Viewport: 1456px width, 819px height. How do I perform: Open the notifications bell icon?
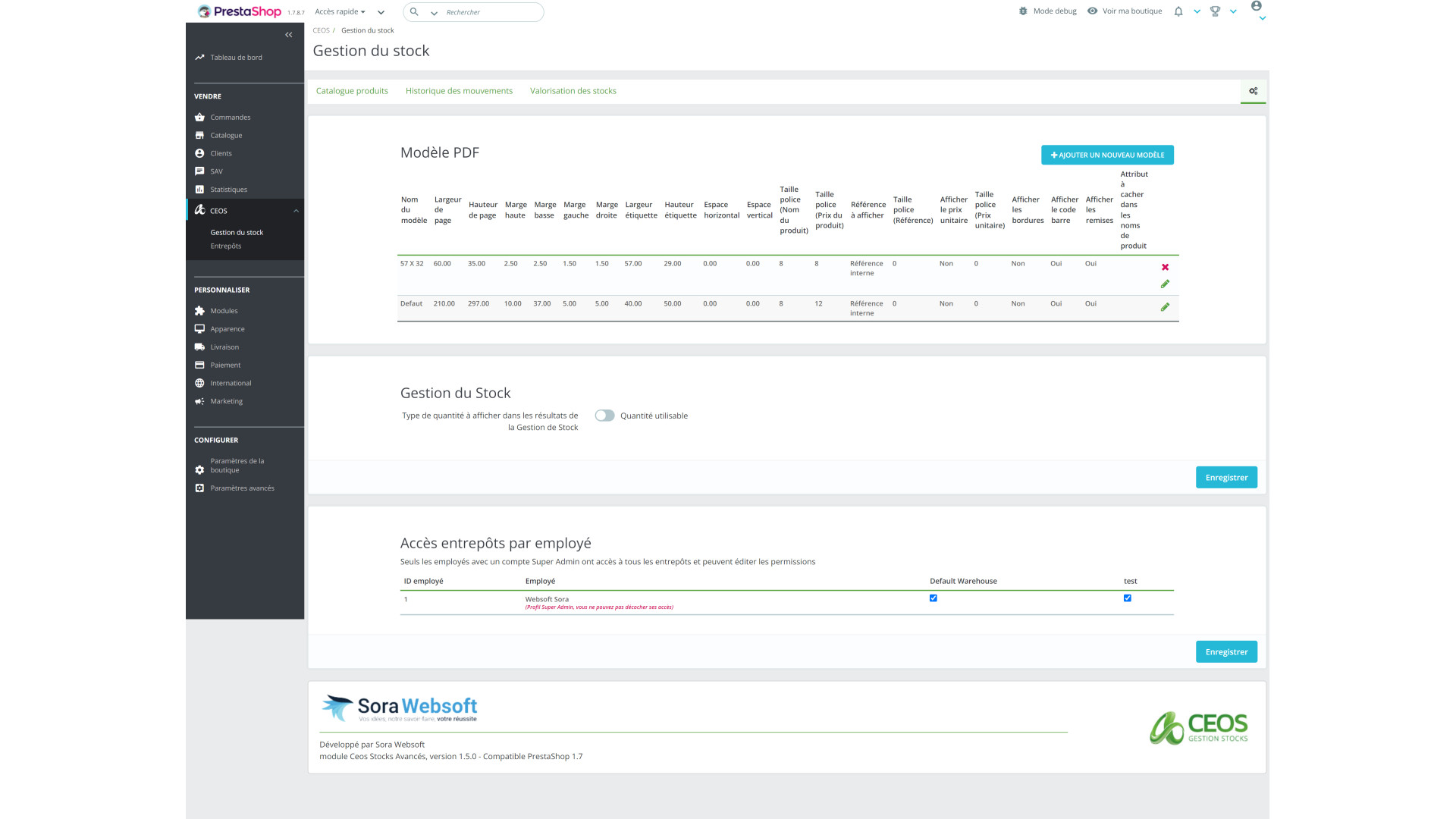(1178, 11)
